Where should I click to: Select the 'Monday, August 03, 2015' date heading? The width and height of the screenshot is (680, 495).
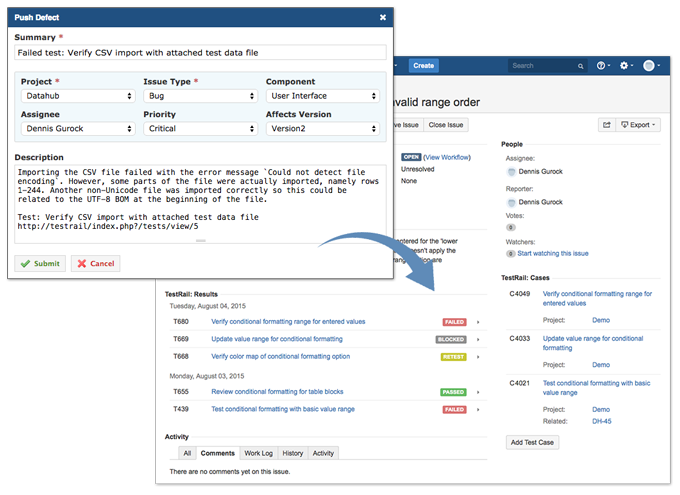[x=207, y=376]
